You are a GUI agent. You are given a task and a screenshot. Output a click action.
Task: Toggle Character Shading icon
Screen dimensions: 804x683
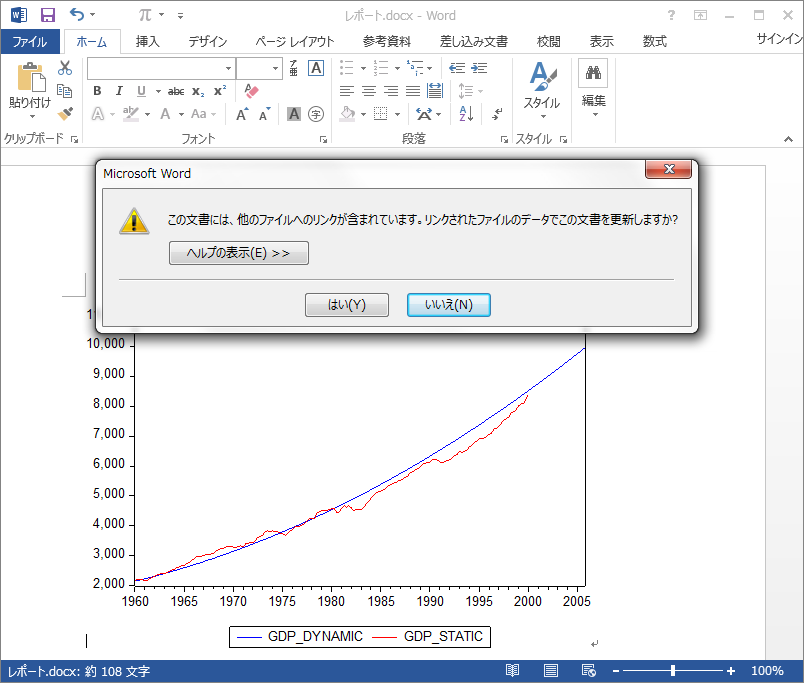[294, 114]
